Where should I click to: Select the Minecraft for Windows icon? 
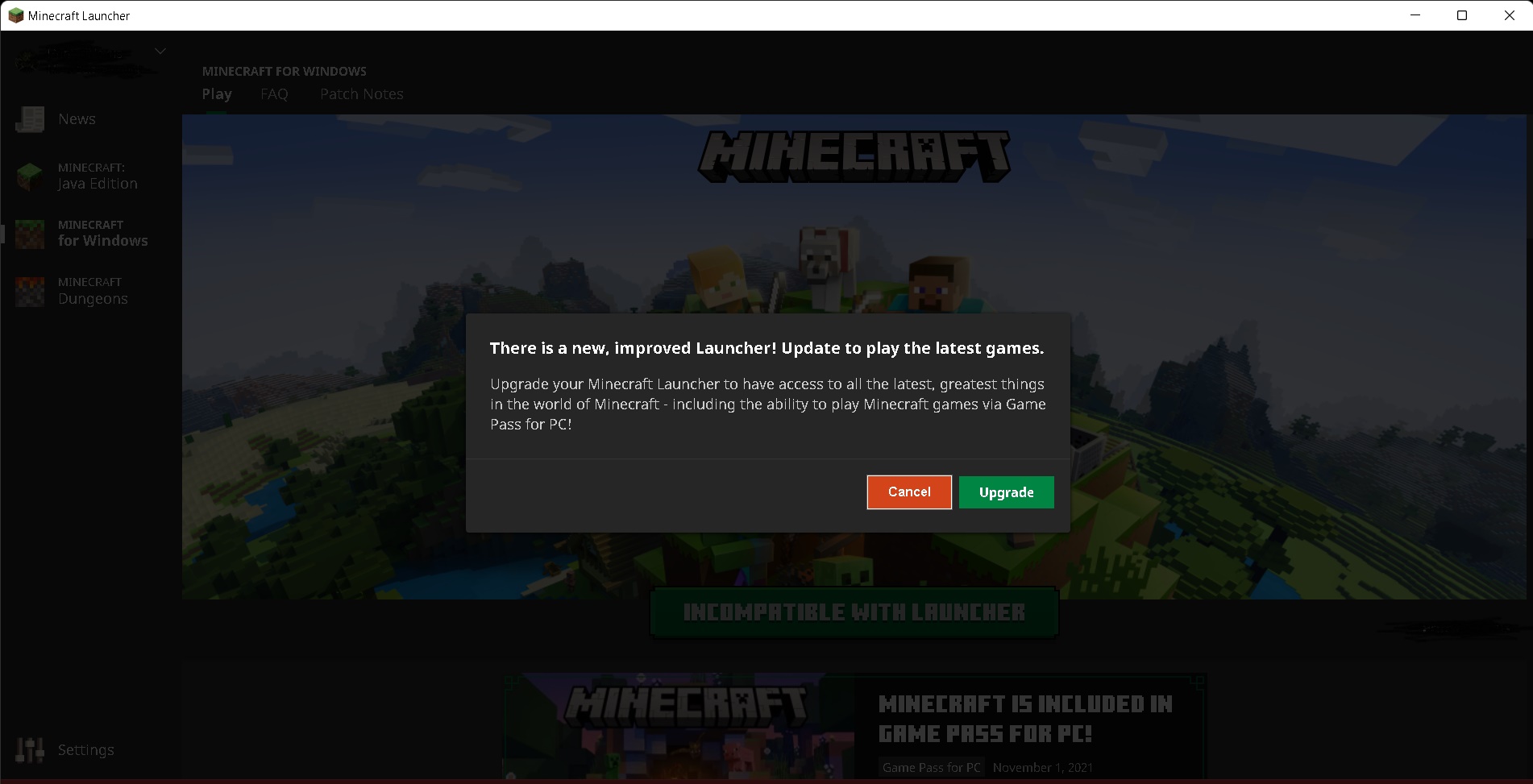tap(30, 234)
